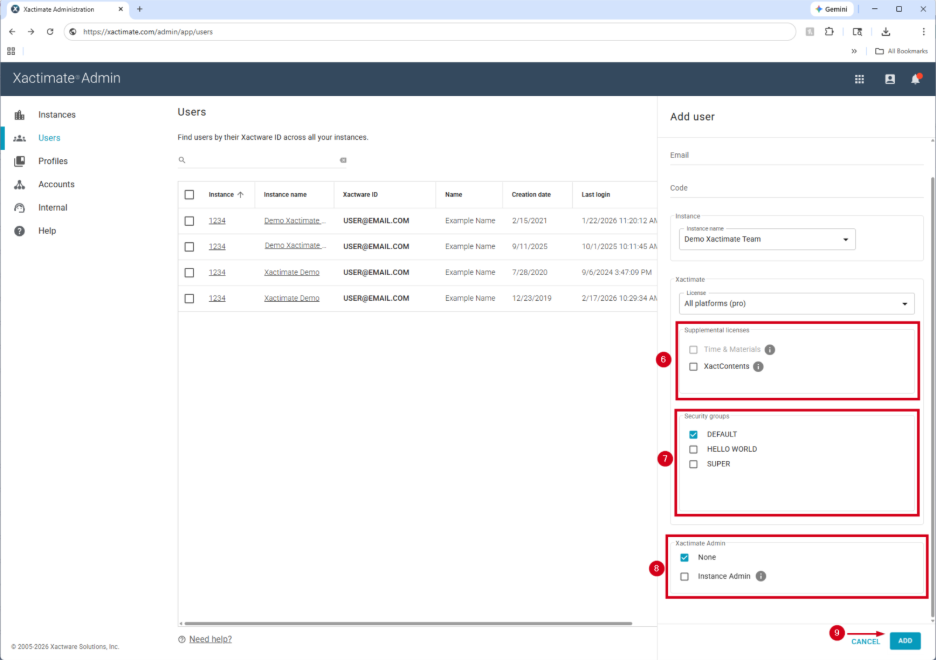Open the Instances sidebar icon
The height and width of the screenshot is (660, 936).
(20, 115)
